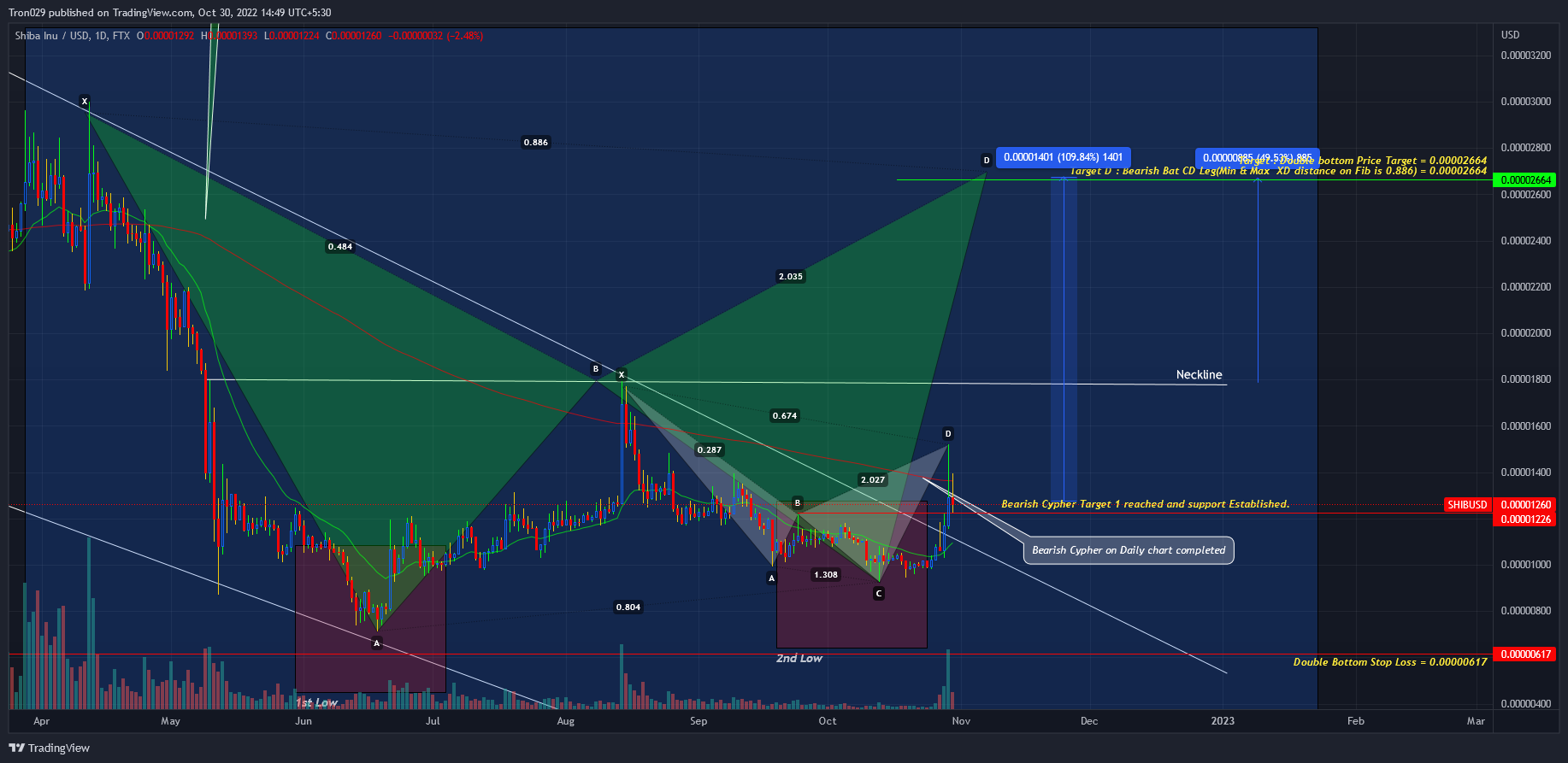Viewport: 1568px width, 763px height.
Task: Click the red 0.00000617 stop loss tag
Action: coord(1525,654)
